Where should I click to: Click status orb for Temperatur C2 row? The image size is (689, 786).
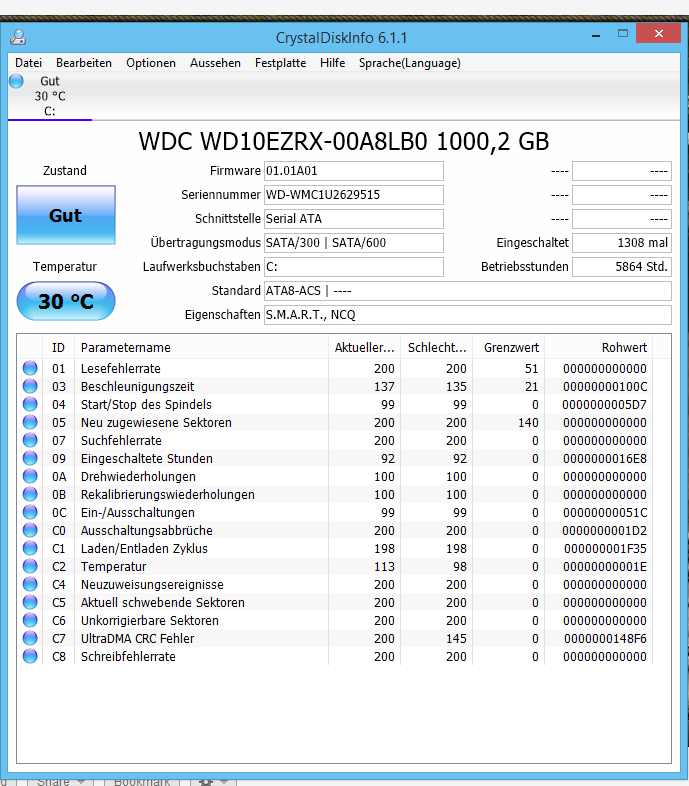[30, 566]
